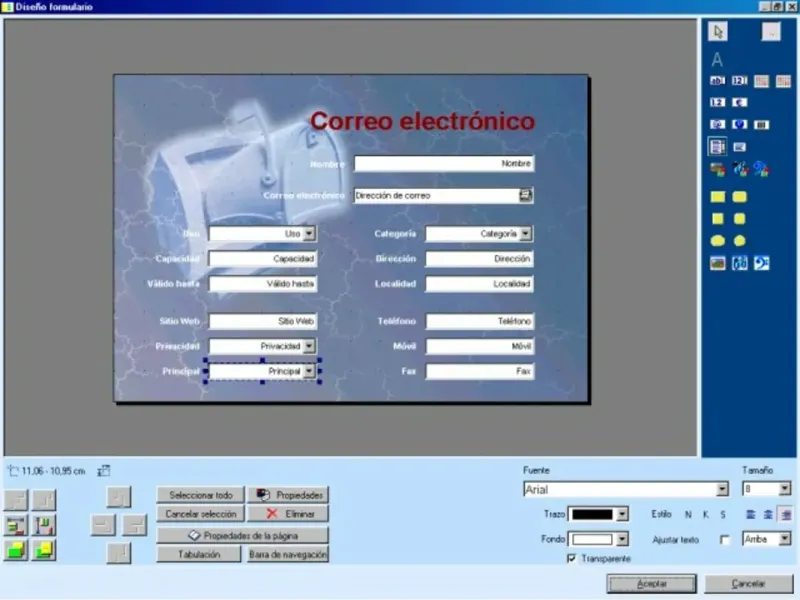This screenshot has width=800, height=600.
Task: Choose the '121' numeric field tool
Action: coord(739,81)
